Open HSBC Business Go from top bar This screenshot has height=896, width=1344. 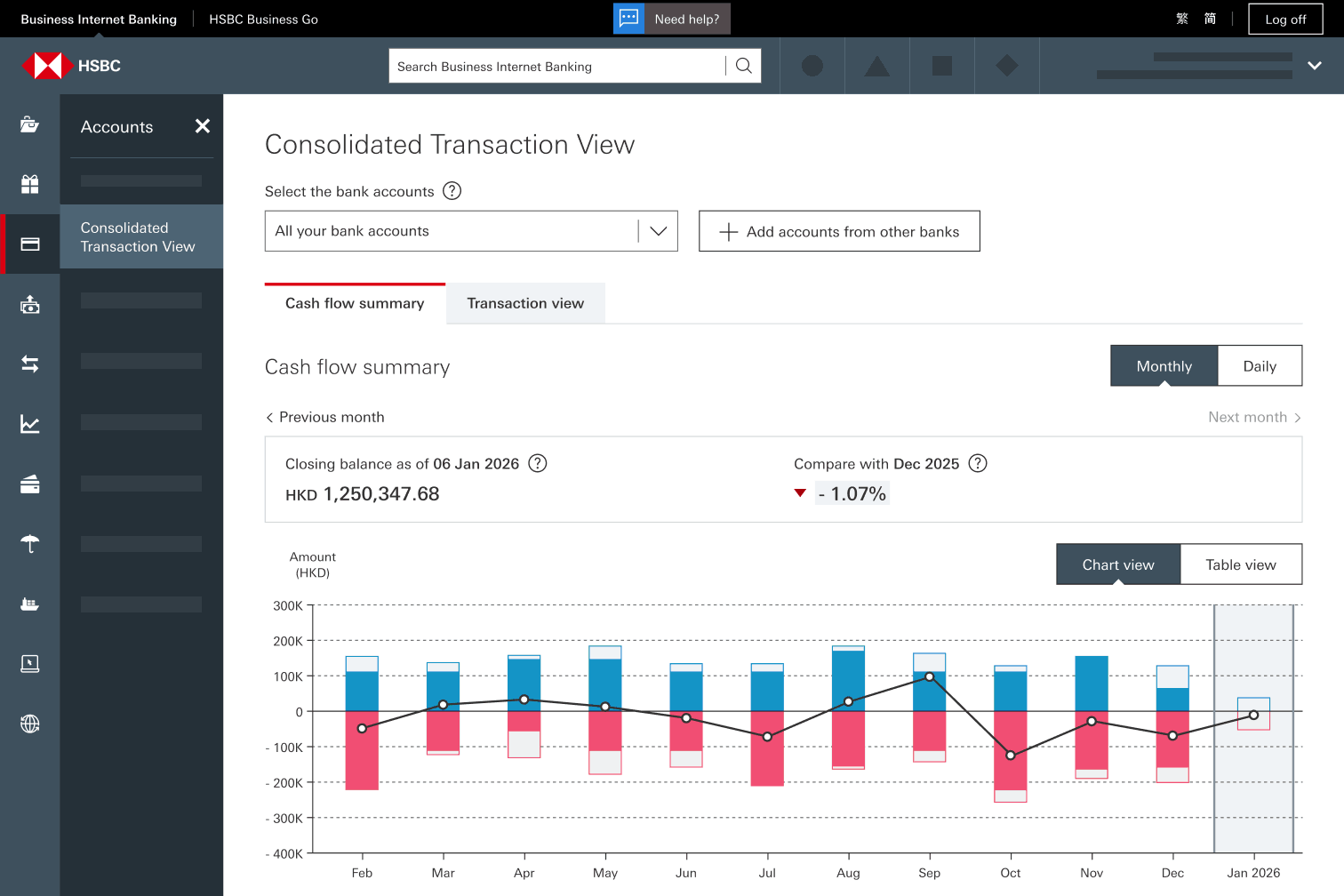[263, 19]
